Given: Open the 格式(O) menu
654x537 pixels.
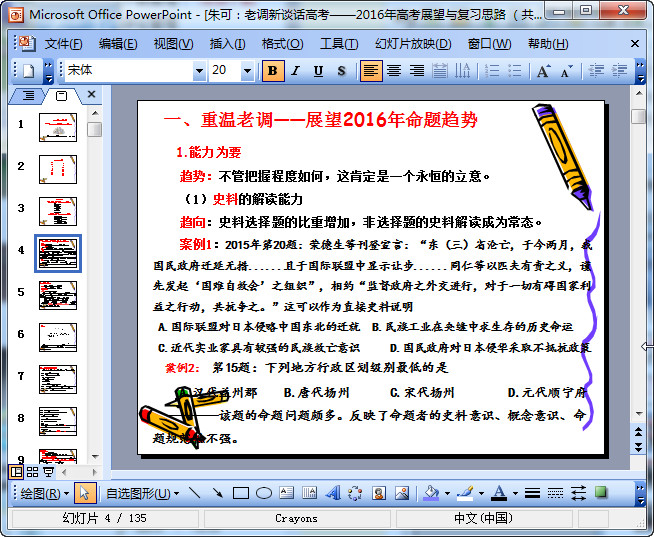Looking at the screenshot, I should [x=282, y=44].
